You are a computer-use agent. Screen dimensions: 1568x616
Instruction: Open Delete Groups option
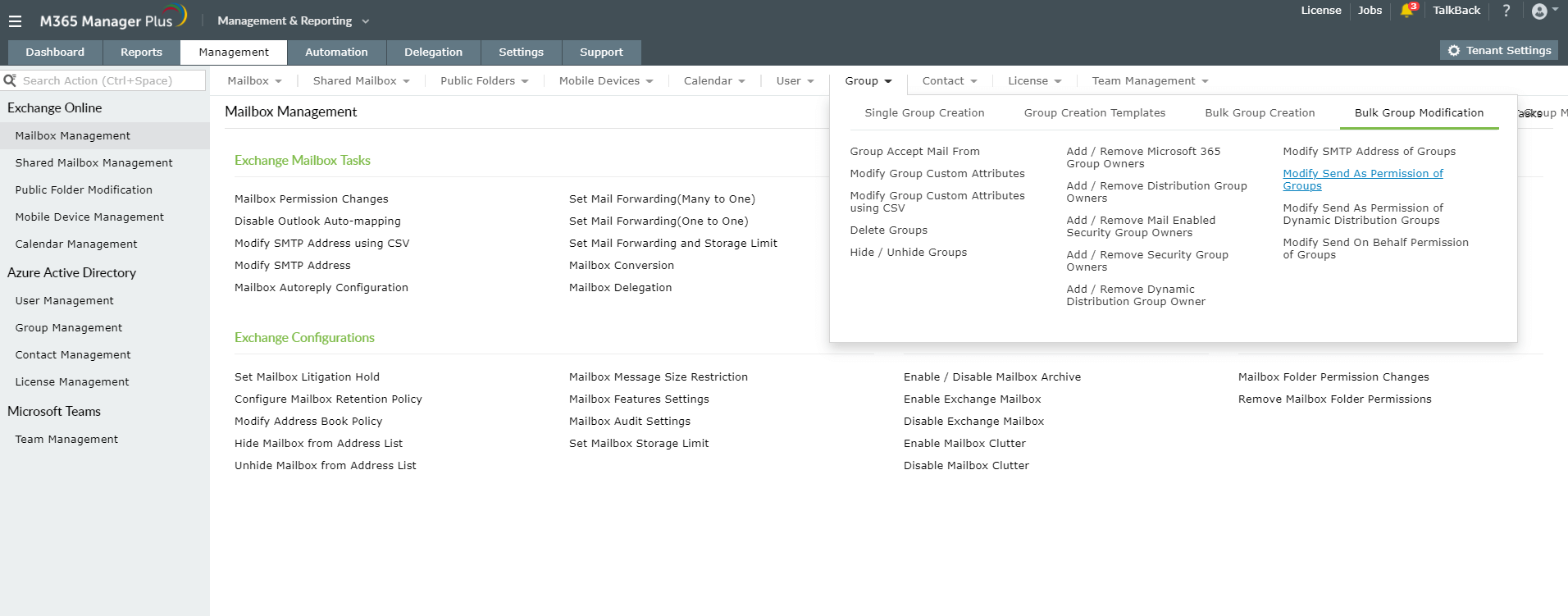click(x=889, y=230)
